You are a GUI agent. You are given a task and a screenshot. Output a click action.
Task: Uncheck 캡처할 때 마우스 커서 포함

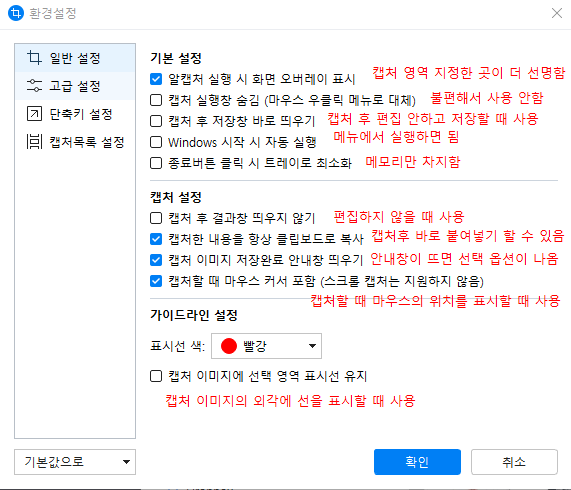156,281
